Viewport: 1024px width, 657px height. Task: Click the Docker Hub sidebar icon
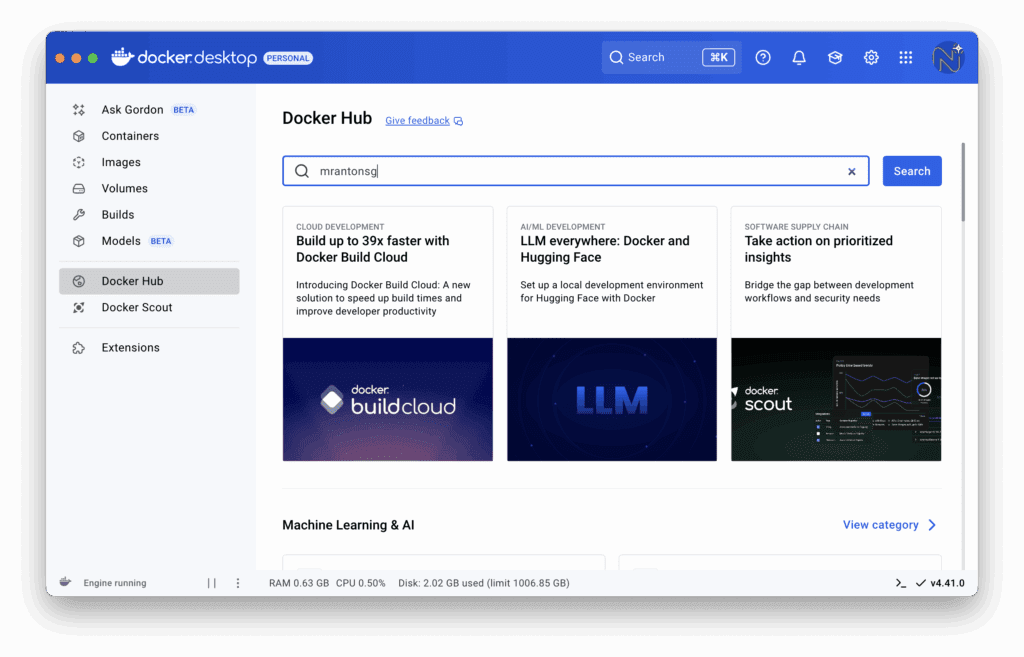(79, 281)
